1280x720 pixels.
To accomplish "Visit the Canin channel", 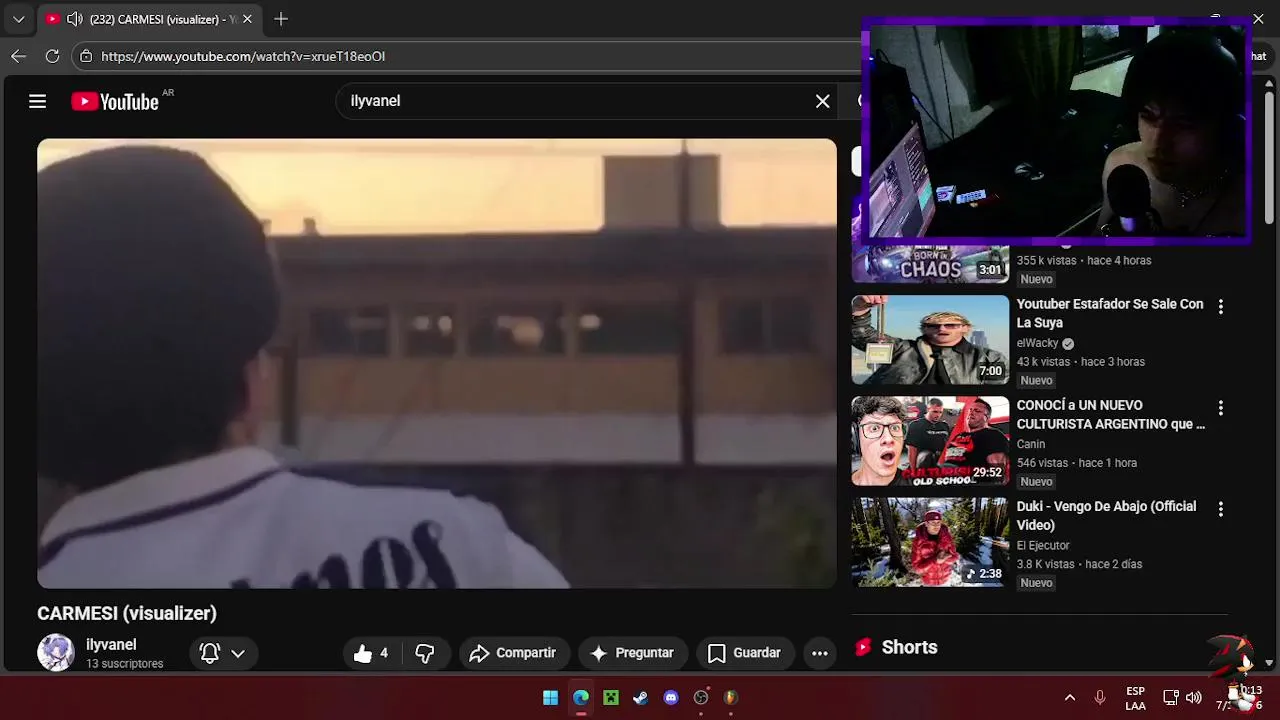I will [1031, 444].
